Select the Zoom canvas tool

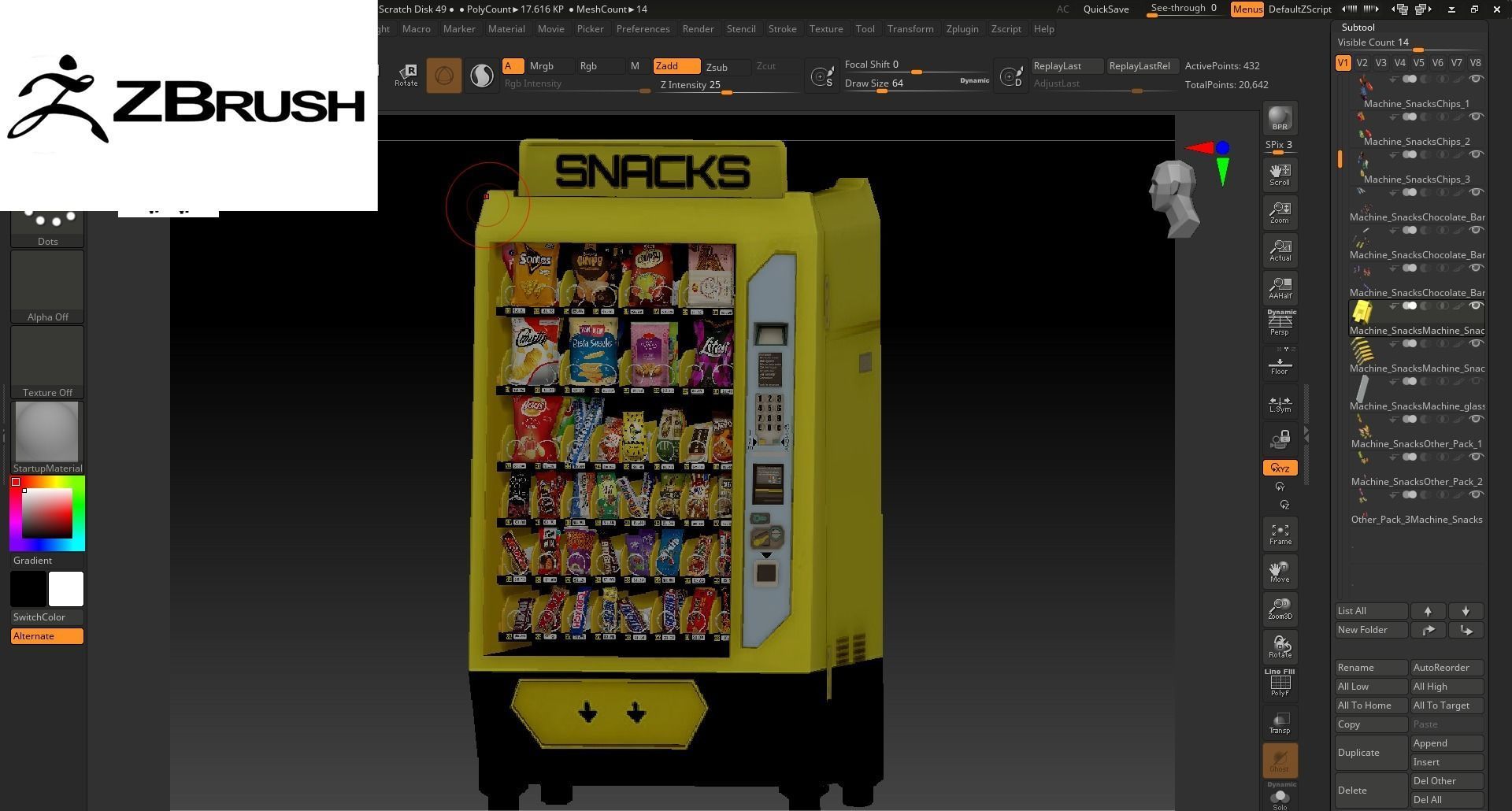point(1280,213)
